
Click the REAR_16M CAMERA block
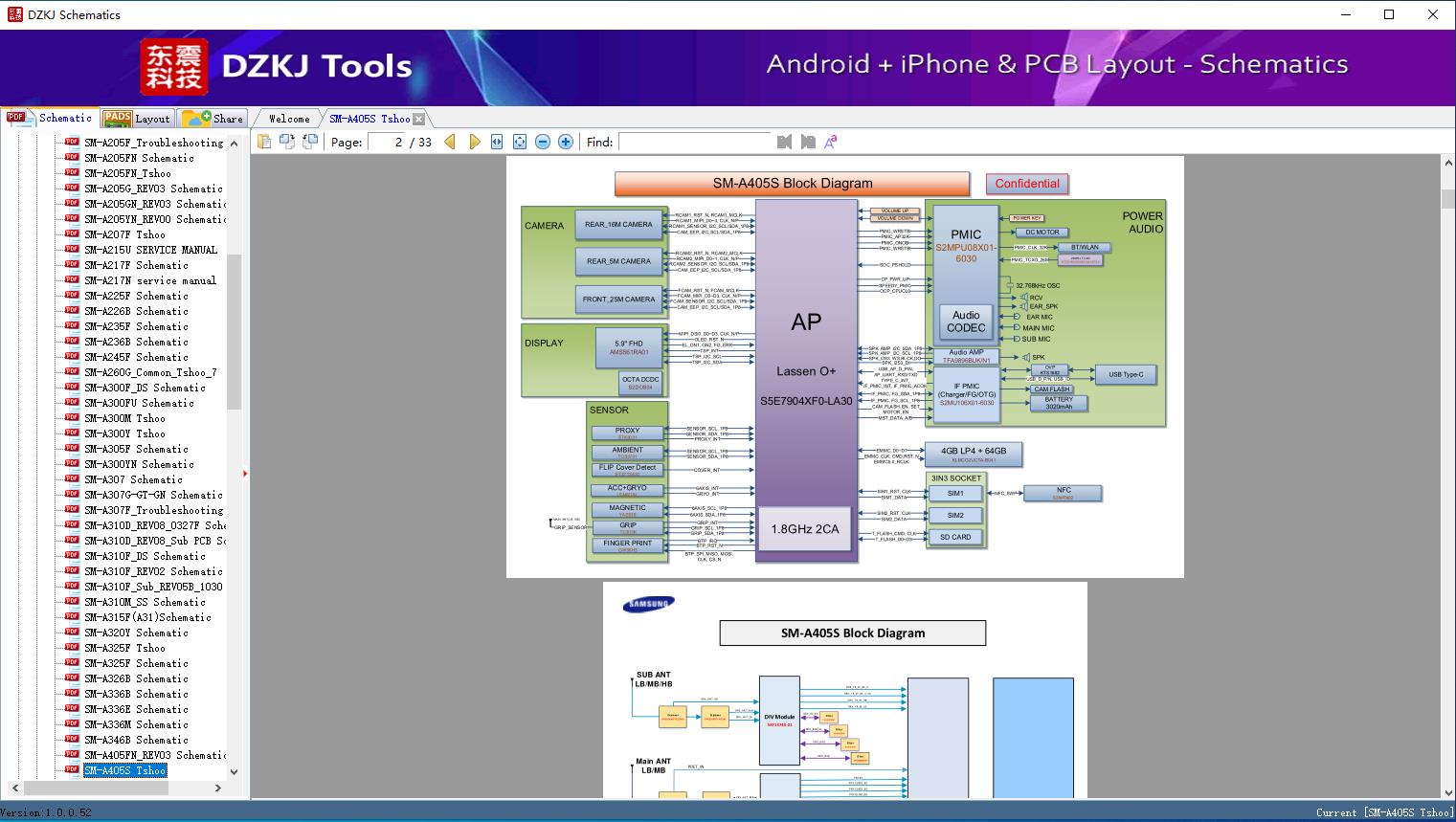pyautogui.click(x=618, y=225)
